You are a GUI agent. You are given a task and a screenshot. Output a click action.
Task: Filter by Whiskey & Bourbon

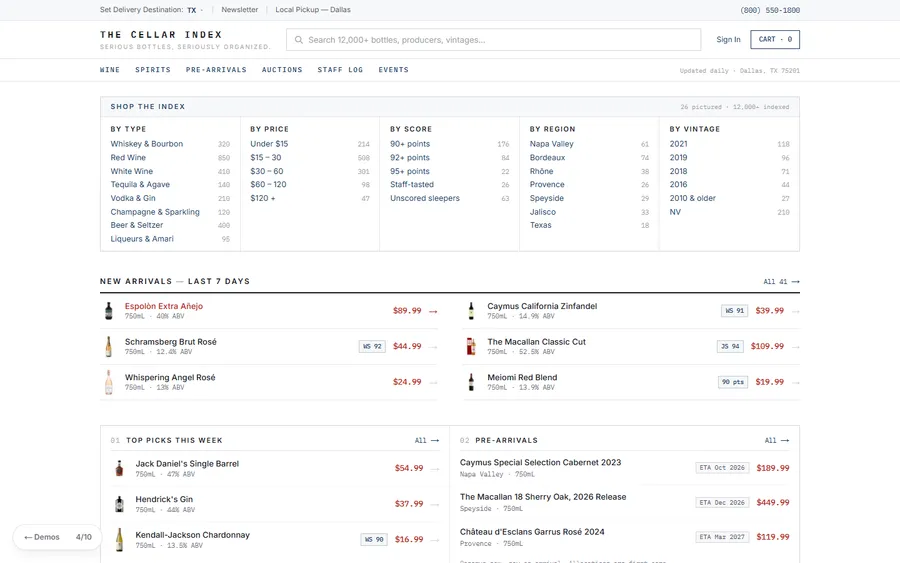tap(147, 144)
